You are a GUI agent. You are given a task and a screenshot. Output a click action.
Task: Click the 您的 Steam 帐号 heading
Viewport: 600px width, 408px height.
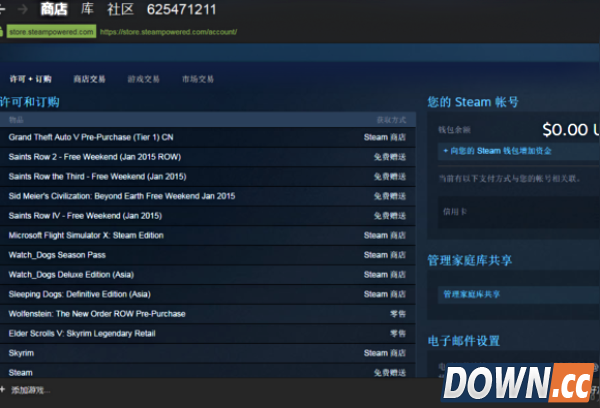pos(473,102)
